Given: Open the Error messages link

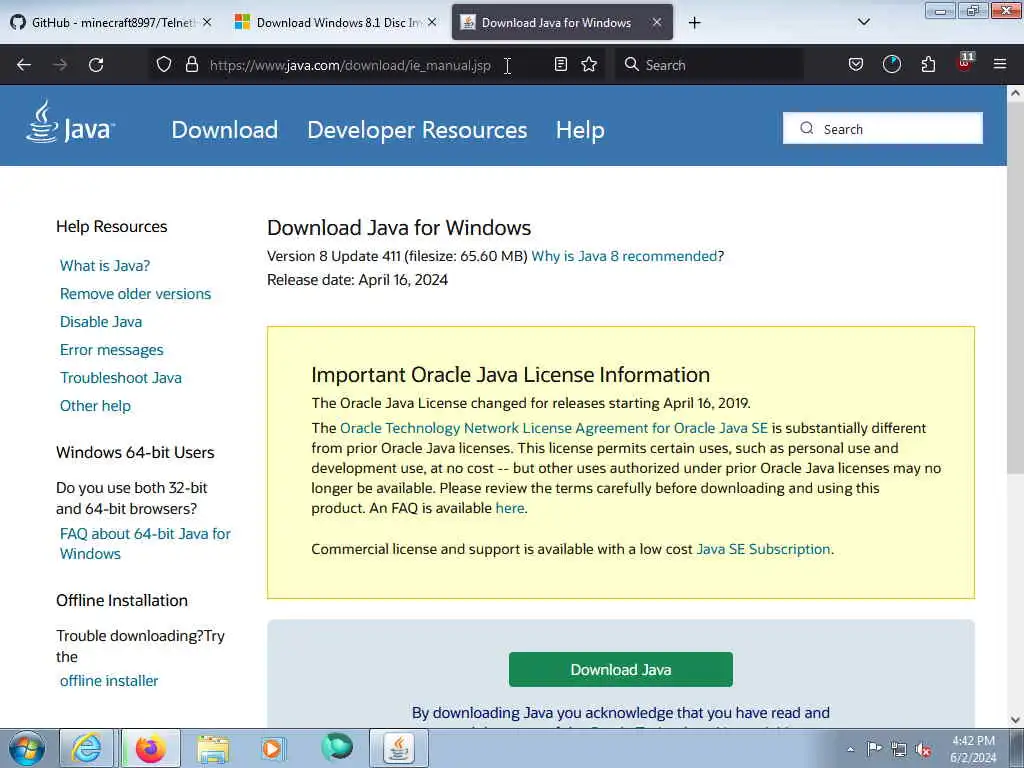Looking at the screenshot, I should (112, 350).
